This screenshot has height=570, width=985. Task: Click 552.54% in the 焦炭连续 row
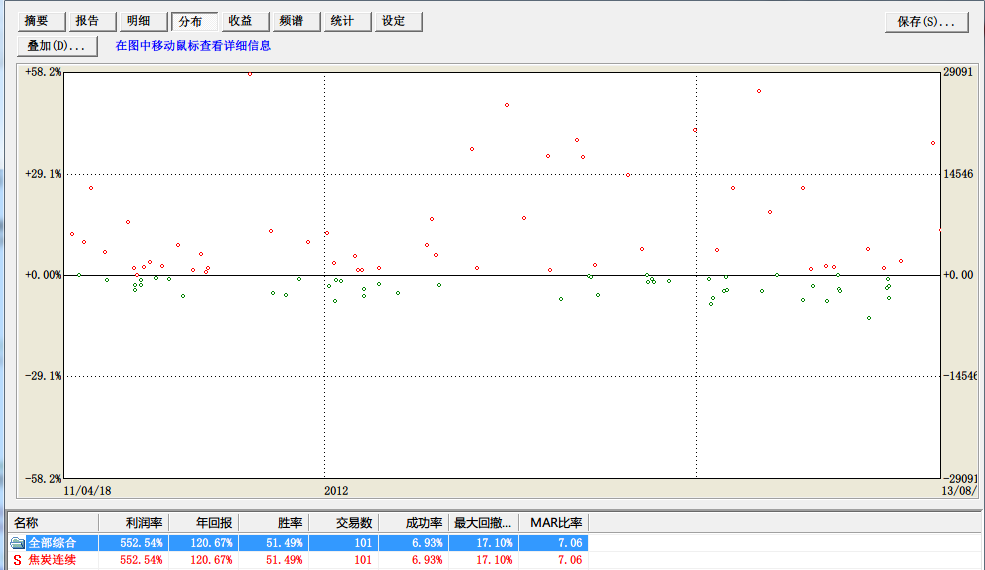(x=141, y=560)
